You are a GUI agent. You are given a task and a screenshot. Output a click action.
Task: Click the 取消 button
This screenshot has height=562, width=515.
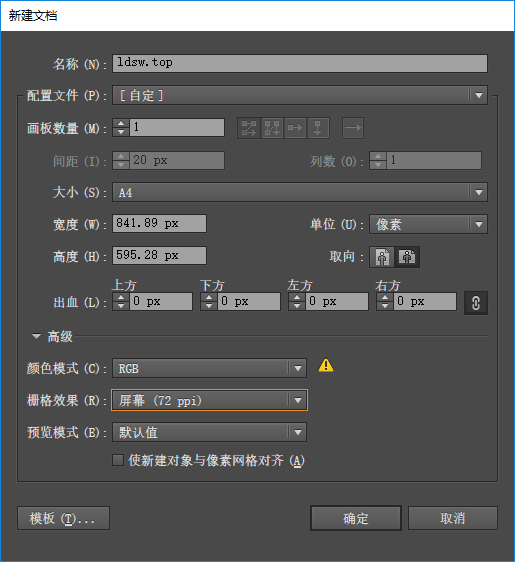click(x=453, y=518)
